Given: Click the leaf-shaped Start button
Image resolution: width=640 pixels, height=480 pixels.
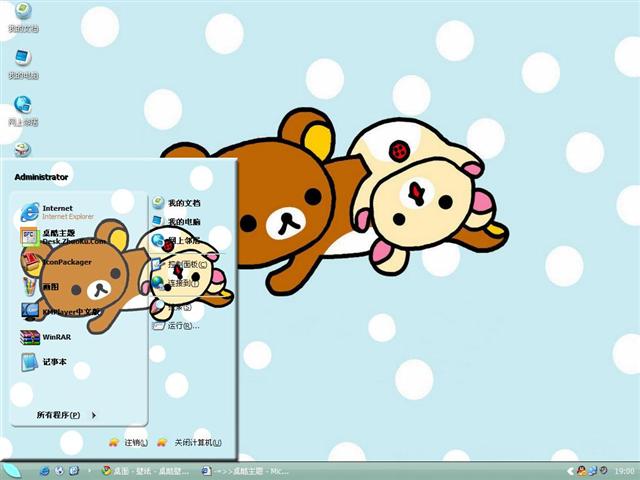Looking at the screenshot, I should [x=11, y=471].
